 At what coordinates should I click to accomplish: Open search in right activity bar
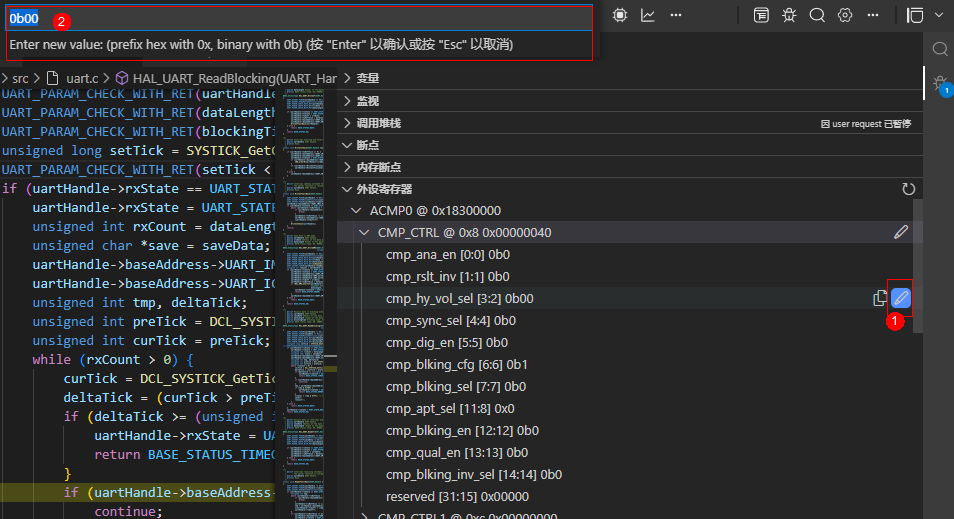[940, 49]
